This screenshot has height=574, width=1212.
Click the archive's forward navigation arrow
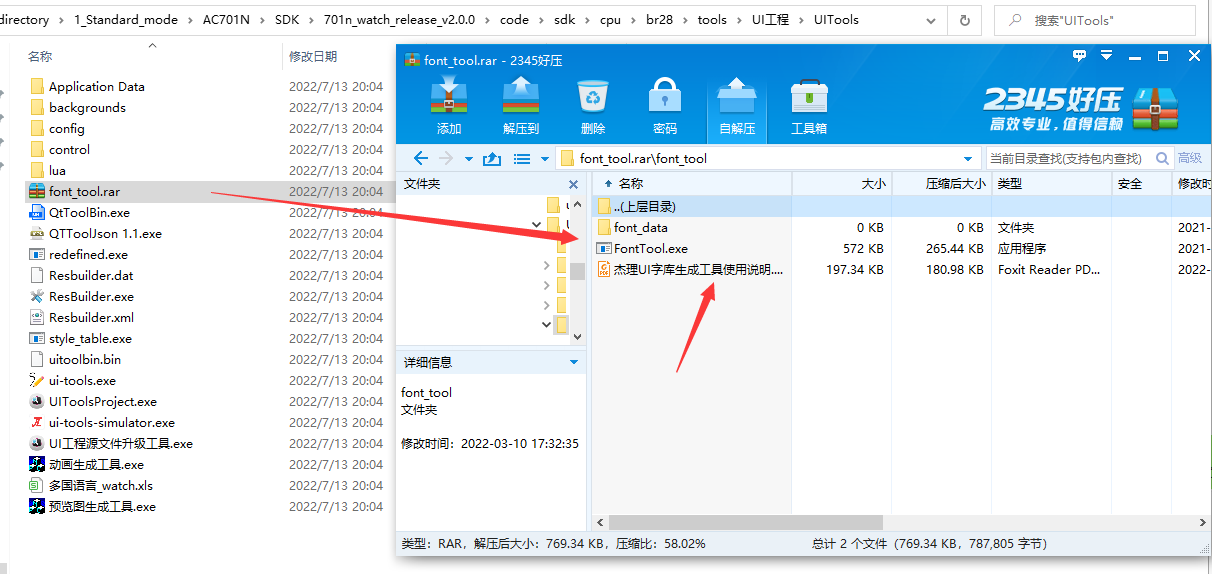click(x=446, y=158)
